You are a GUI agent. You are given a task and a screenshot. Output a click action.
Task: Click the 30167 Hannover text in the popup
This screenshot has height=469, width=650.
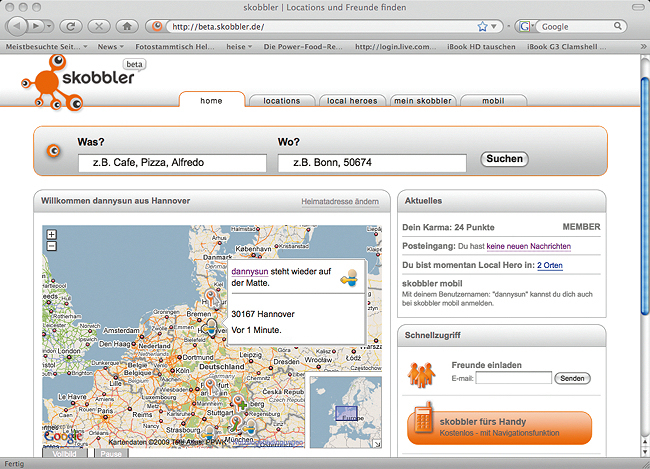point(263,314)
